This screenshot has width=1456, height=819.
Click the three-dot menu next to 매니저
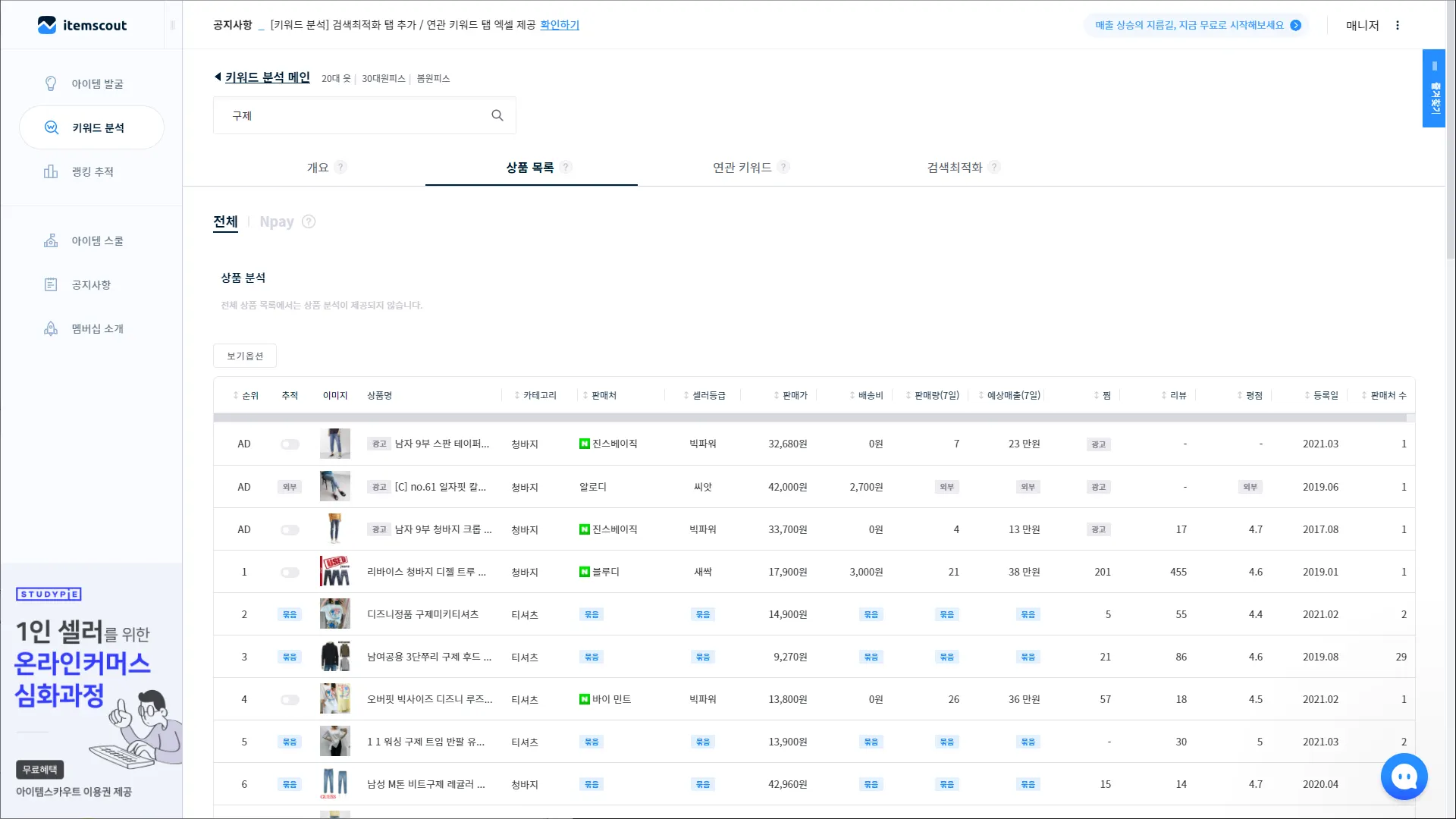point(1398,25)
